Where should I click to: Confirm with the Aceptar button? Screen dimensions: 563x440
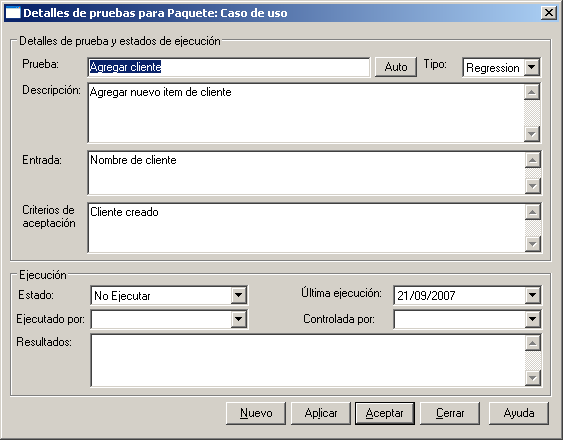tap(385, 413)
